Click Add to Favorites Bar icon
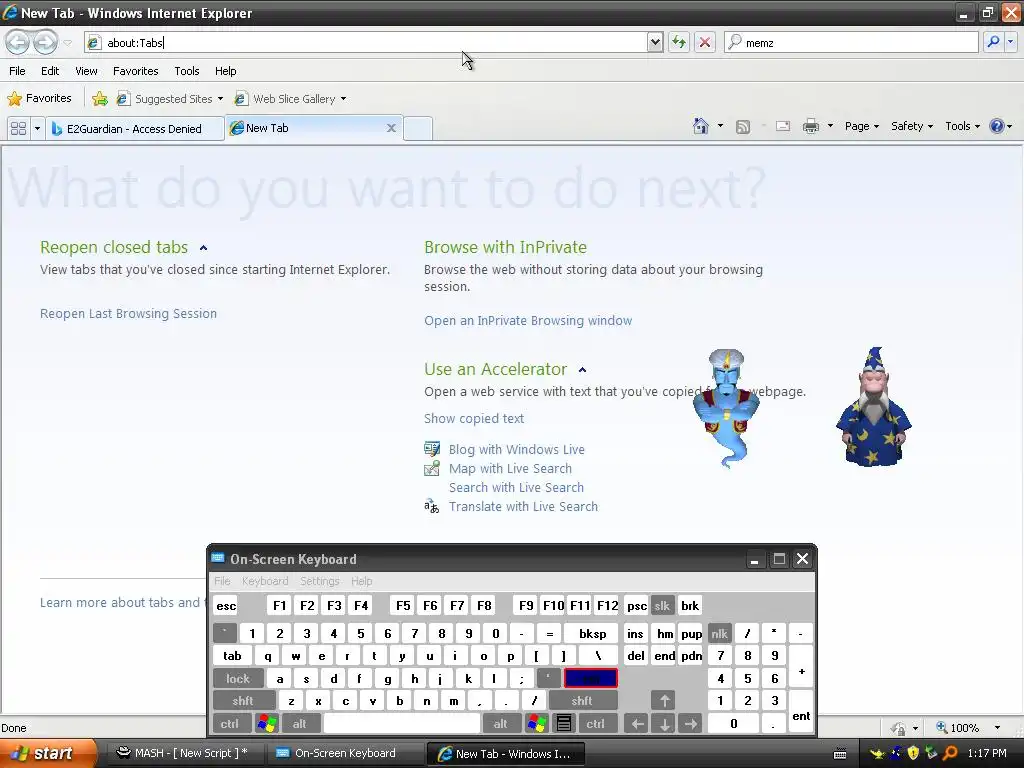The image size is (1024, 768). pos(100,99)
